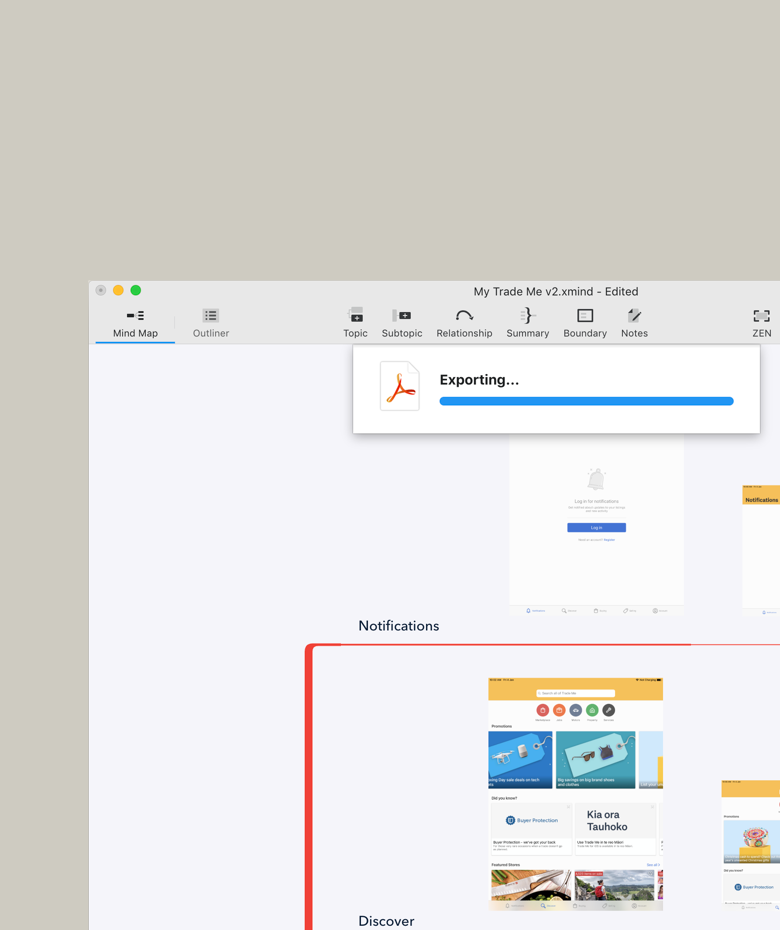Select the Relationship tool
This screenshot has height=930, width=780.
pyautogui.click(x=464, y=323)
